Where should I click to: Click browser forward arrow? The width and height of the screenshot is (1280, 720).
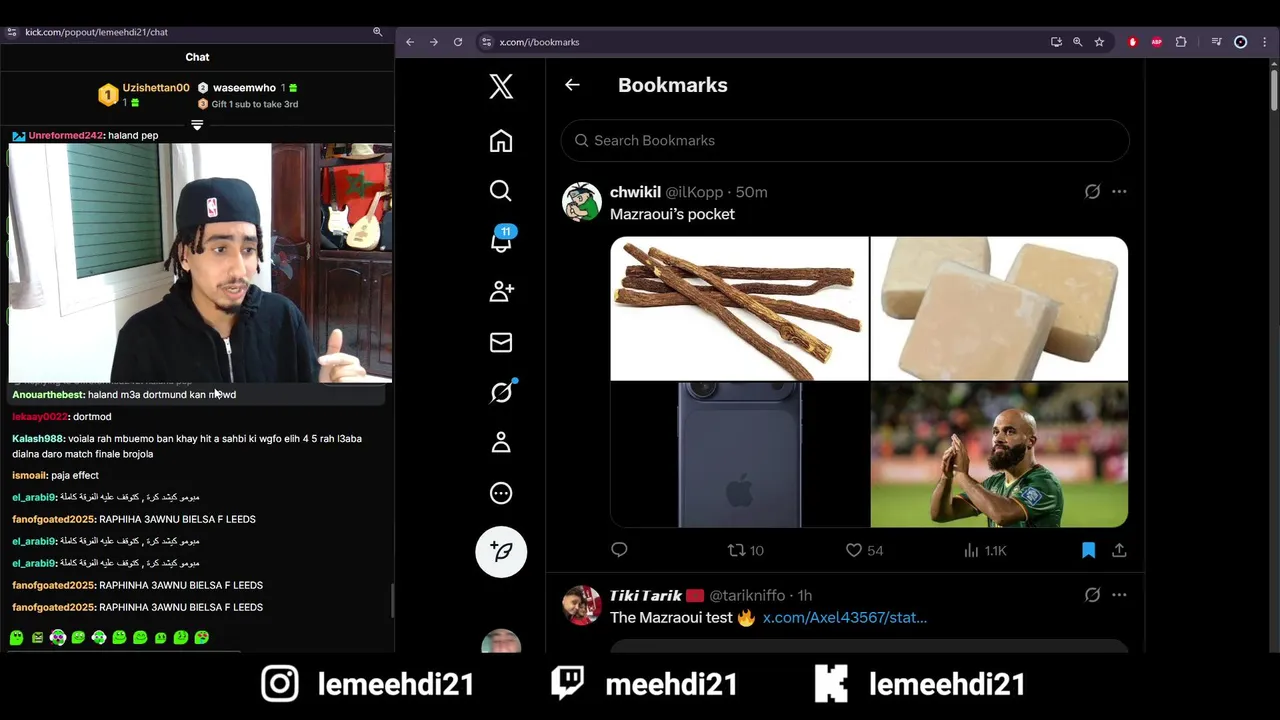point(434,42)
